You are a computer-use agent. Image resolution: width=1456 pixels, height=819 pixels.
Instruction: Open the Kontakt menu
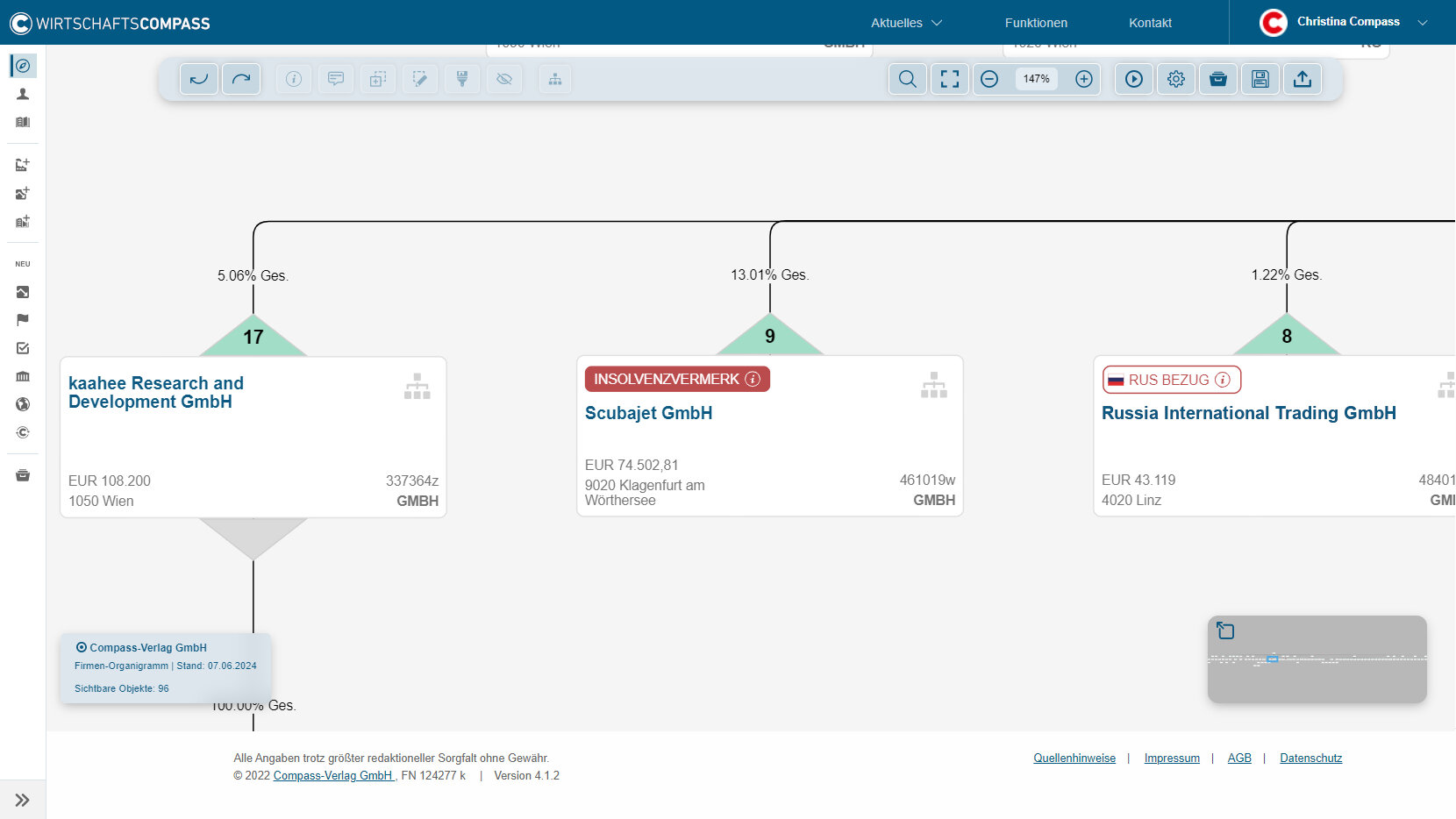pyautogui.click(x=1150, y=23)
